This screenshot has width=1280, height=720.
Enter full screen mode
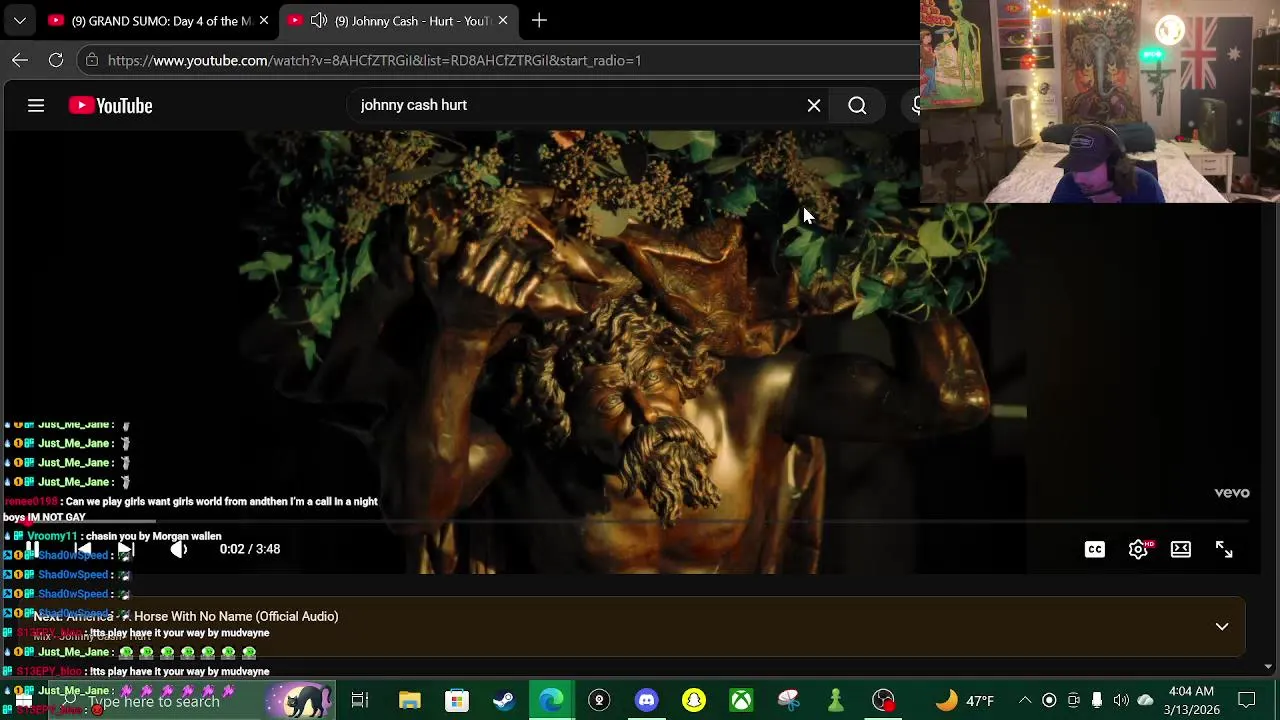coord(1224,549)
